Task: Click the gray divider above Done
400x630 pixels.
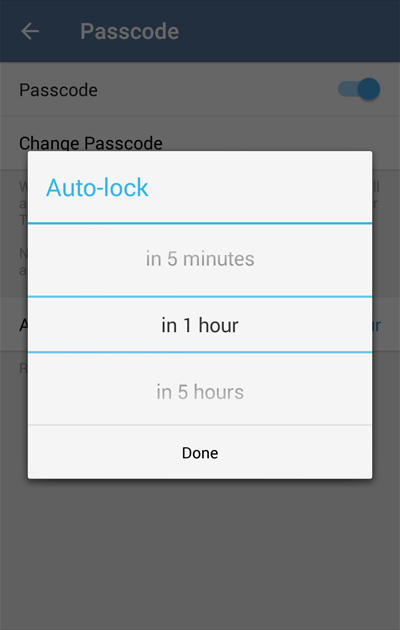Action: point(200,425)
